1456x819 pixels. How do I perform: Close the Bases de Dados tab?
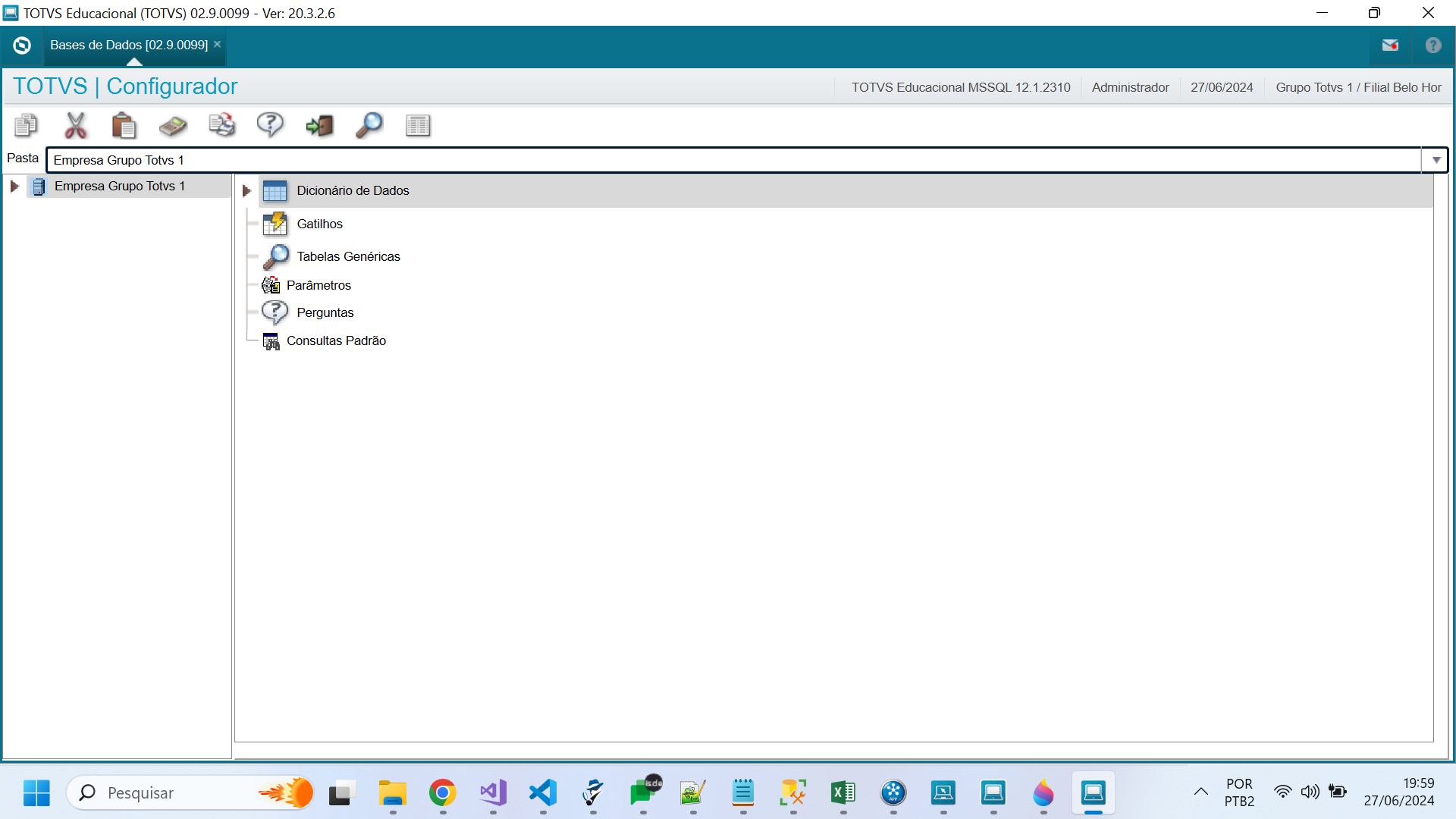[x=218, y=44]
